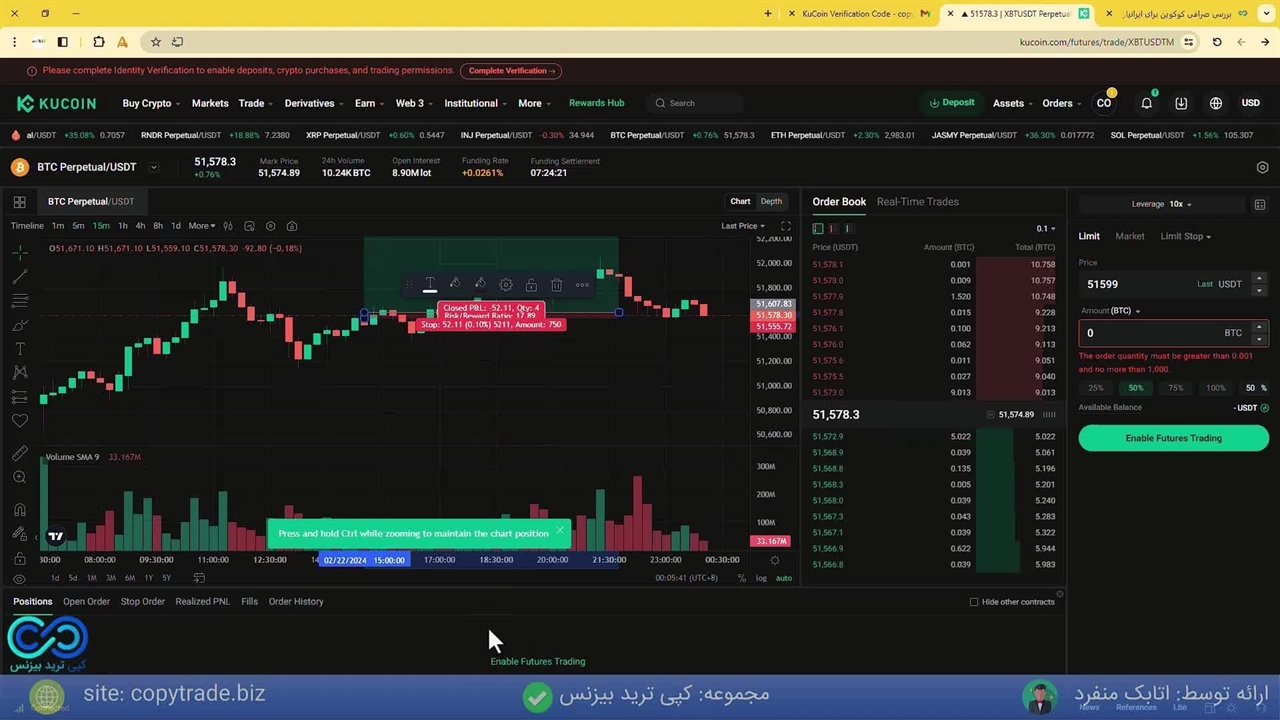Tick the Hide other contracts checkbox
This screenshot has width=1280, height=720.
click(974, 602)
